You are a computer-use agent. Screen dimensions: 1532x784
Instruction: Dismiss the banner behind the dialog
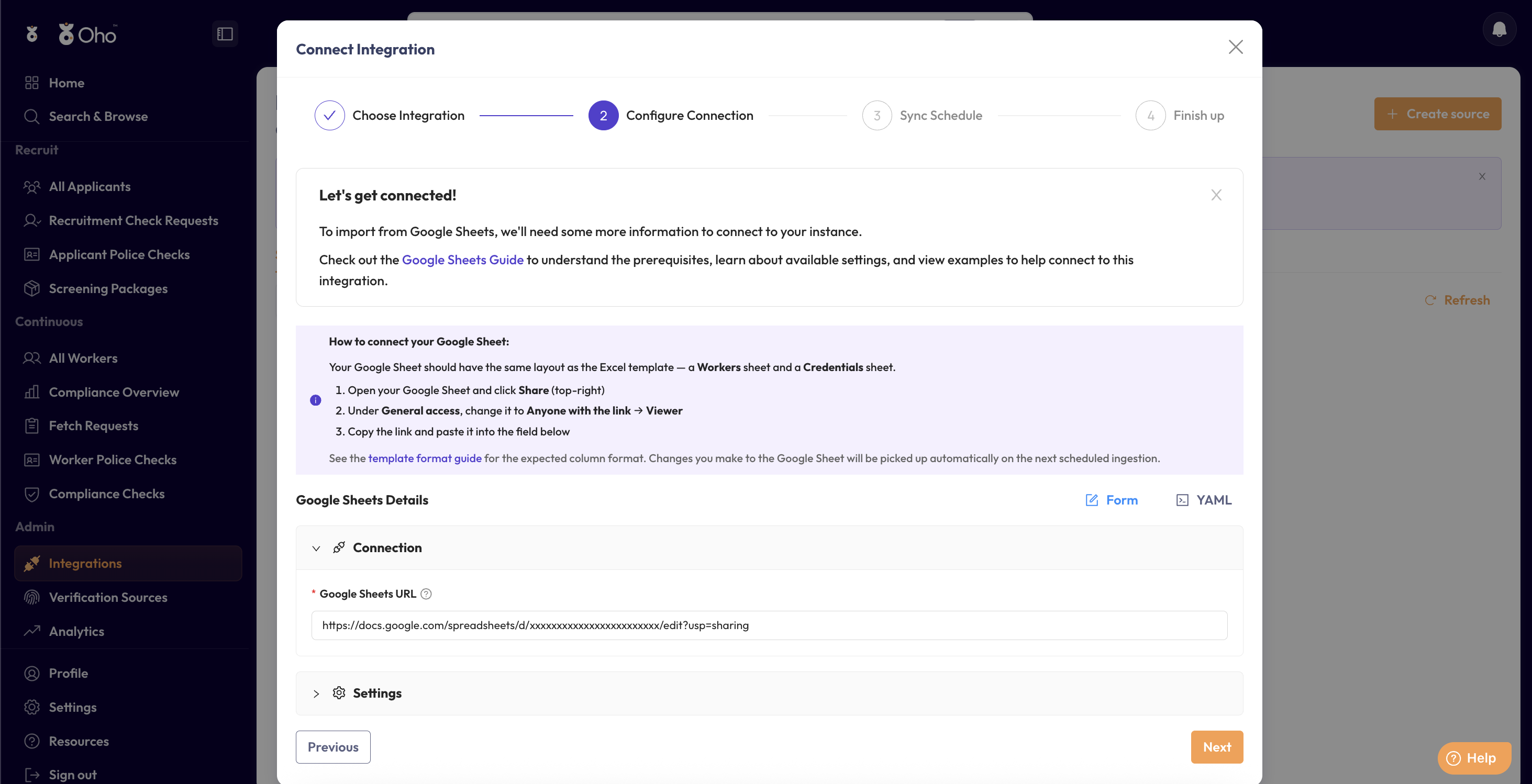click(x=1481, y=176)
